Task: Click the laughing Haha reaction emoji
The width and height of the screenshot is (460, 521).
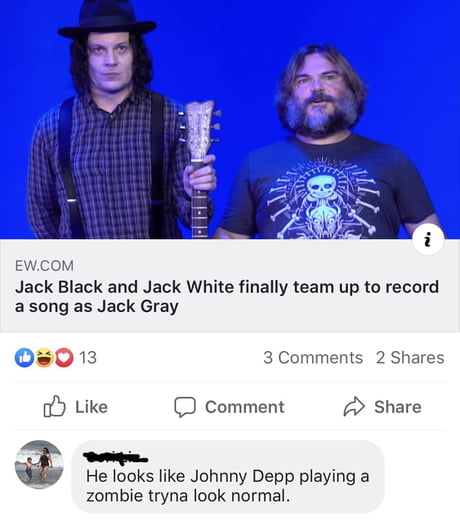Action: tap(44, 358)
